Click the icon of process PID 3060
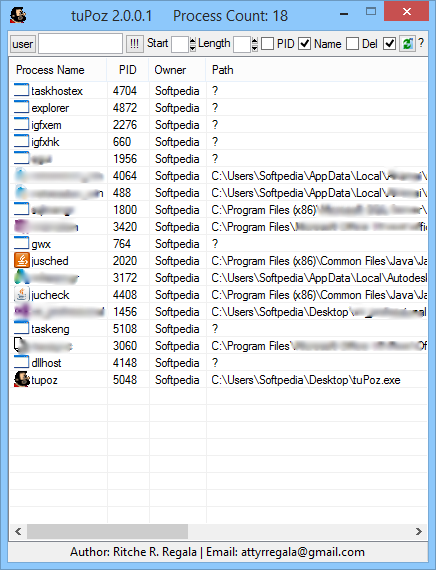This screenshot has height=570, width=436. coord(21,345)
